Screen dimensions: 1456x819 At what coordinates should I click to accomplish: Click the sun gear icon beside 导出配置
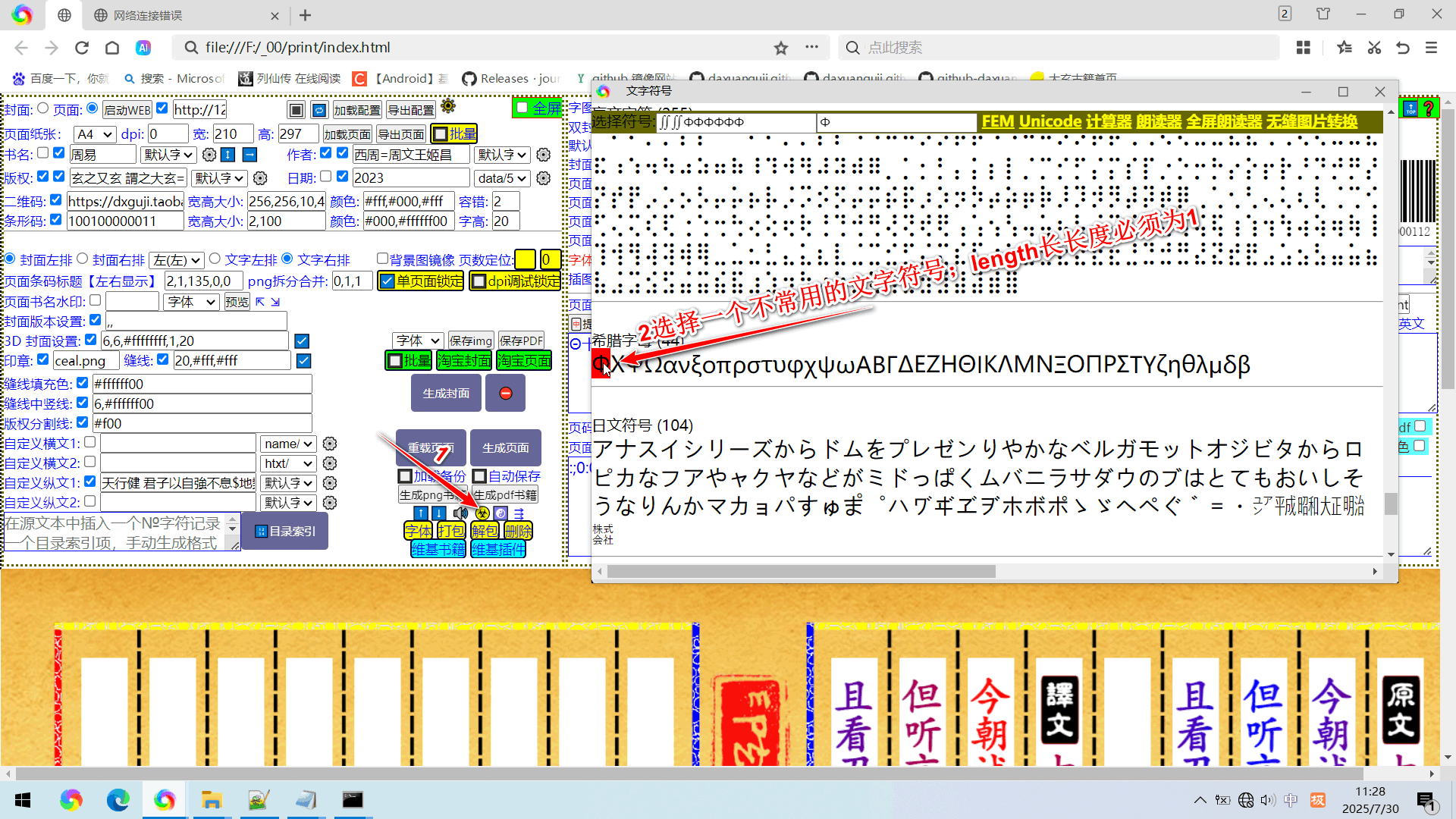(x=448, y=107)
